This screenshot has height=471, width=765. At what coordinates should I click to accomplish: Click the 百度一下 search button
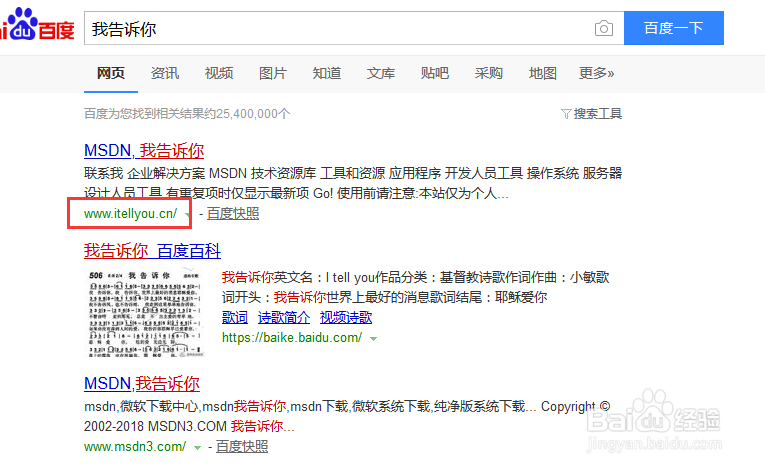pos(674,28)
